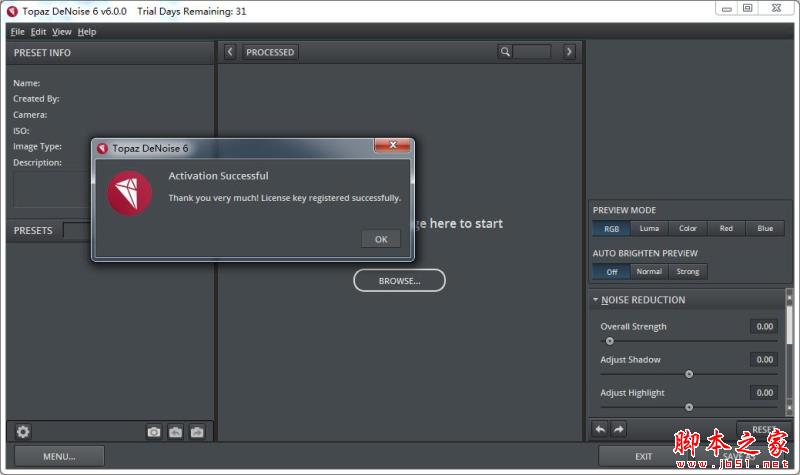Click the Adjust Shadow slider handle
The height and width of the screenshot is (475, 800).
point(689,374)
